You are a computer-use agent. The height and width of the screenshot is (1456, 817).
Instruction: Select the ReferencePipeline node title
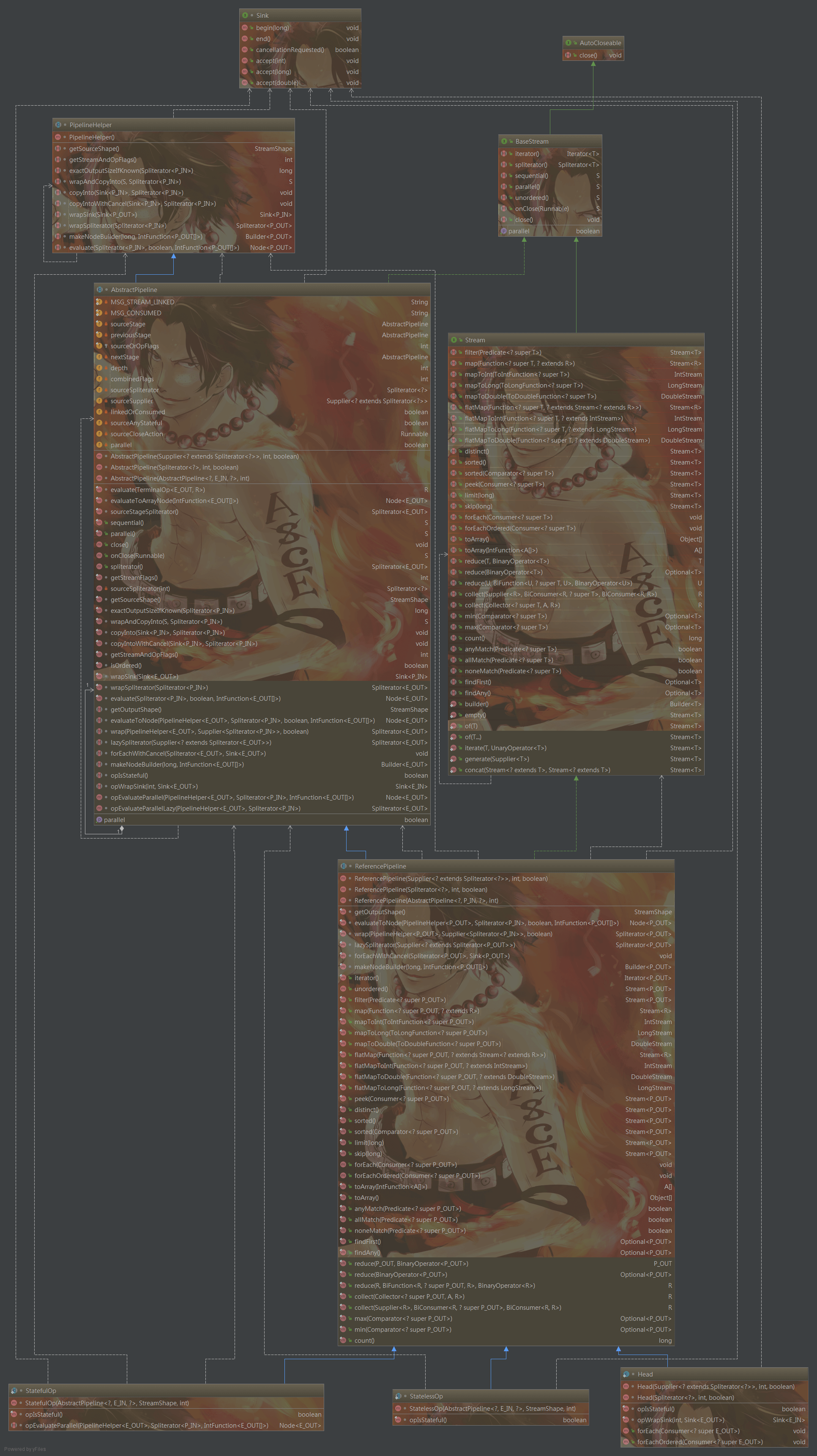380,866
